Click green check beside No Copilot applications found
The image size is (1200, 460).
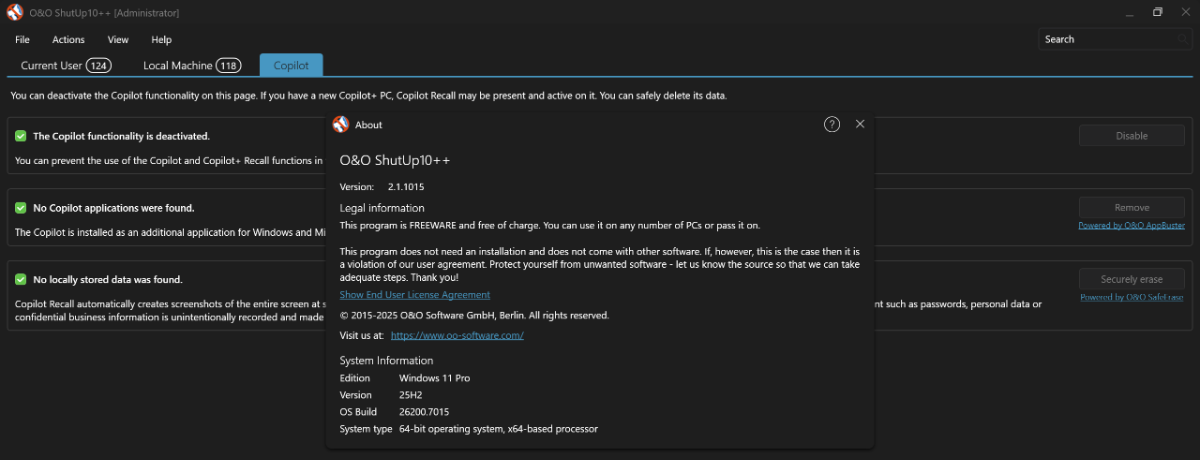21,208
